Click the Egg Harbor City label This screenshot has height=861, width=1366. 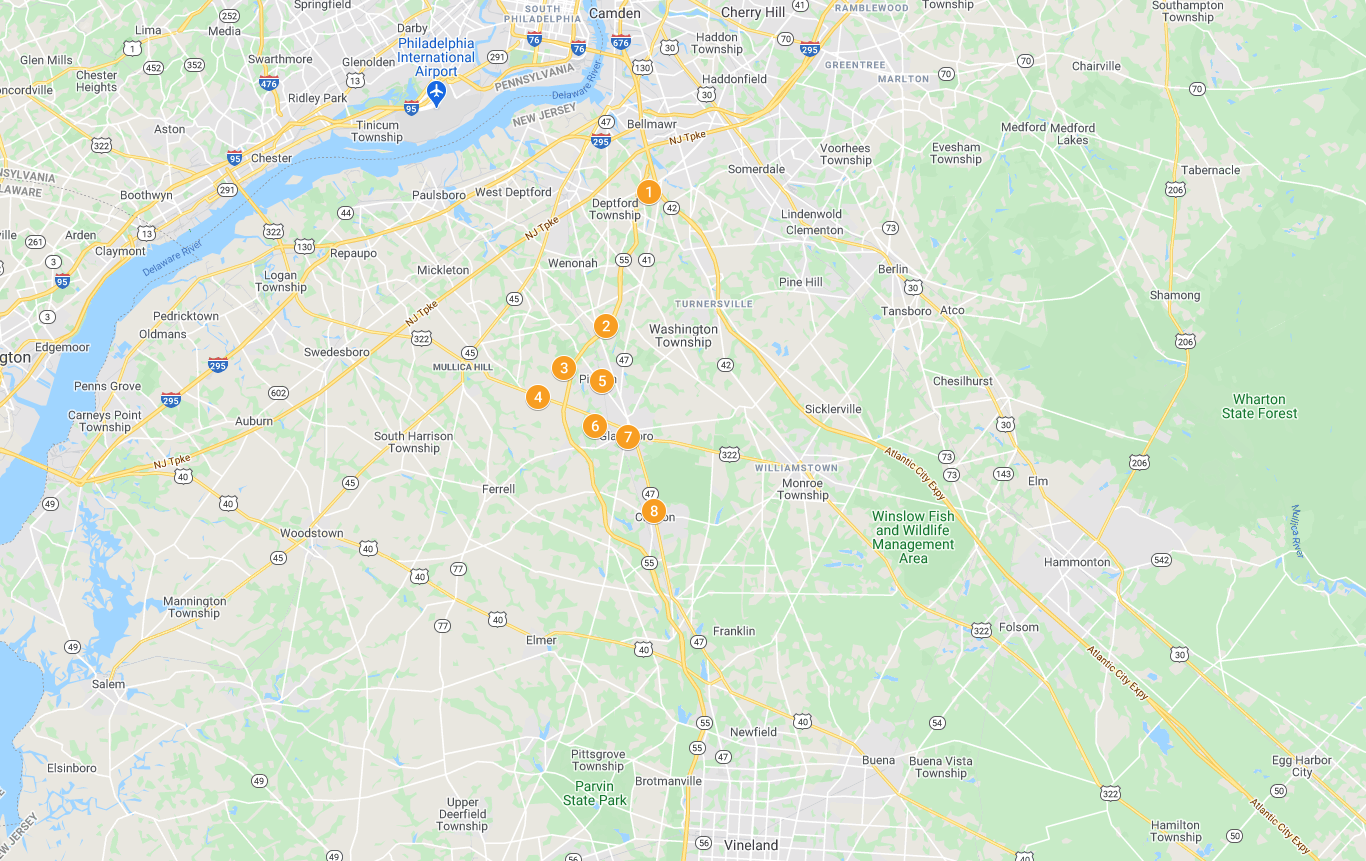[x=1302, y=766]
